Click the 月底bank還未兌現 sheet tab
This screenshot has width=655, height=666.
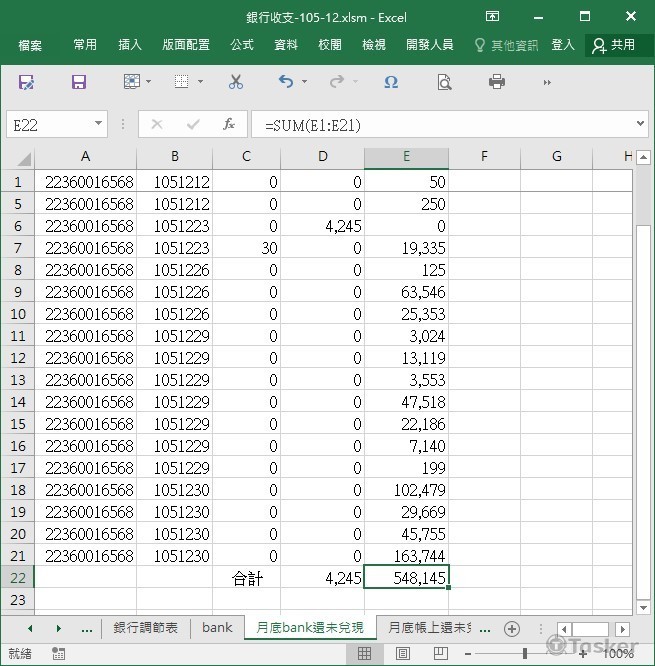(x=310, y=628)
